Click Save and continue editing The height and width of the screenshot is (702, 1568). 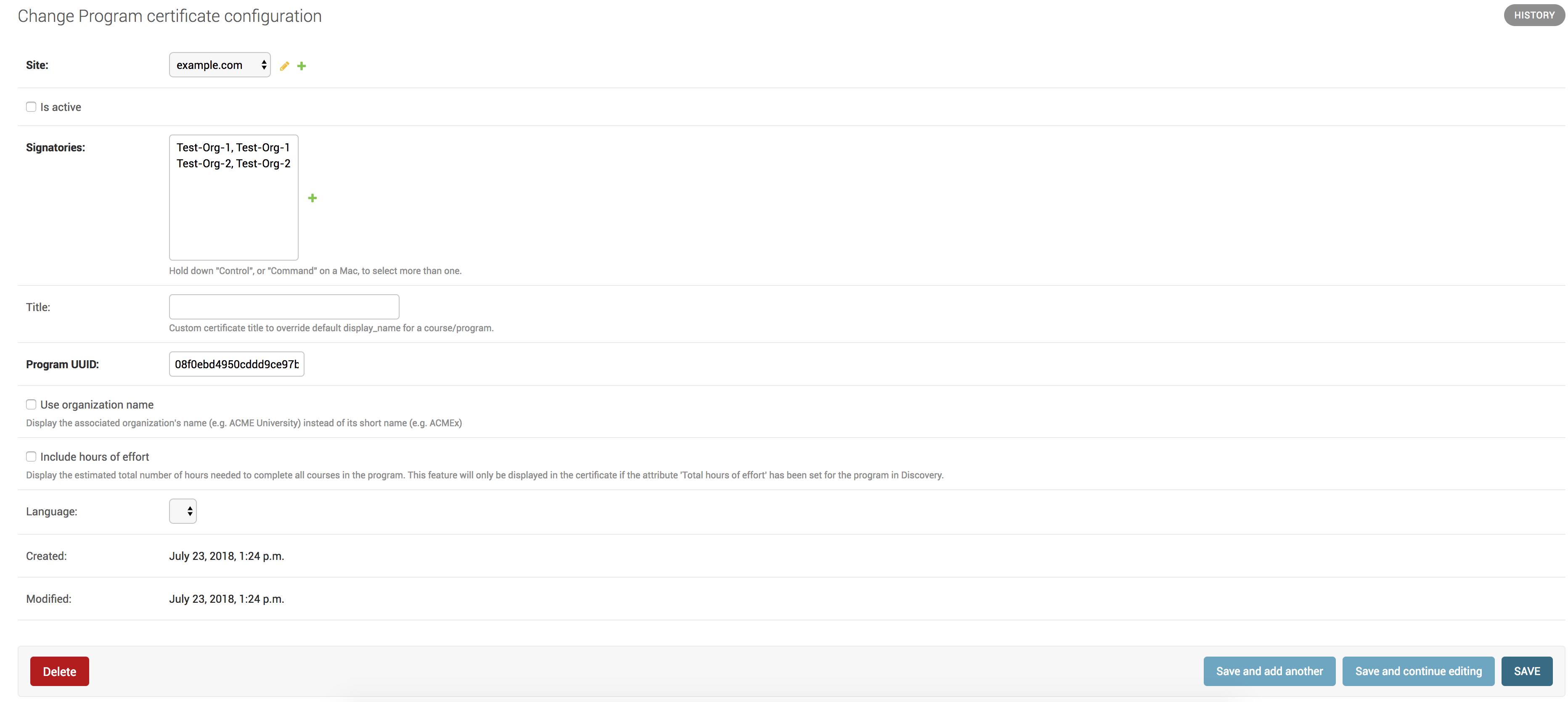coord(1418,671)
